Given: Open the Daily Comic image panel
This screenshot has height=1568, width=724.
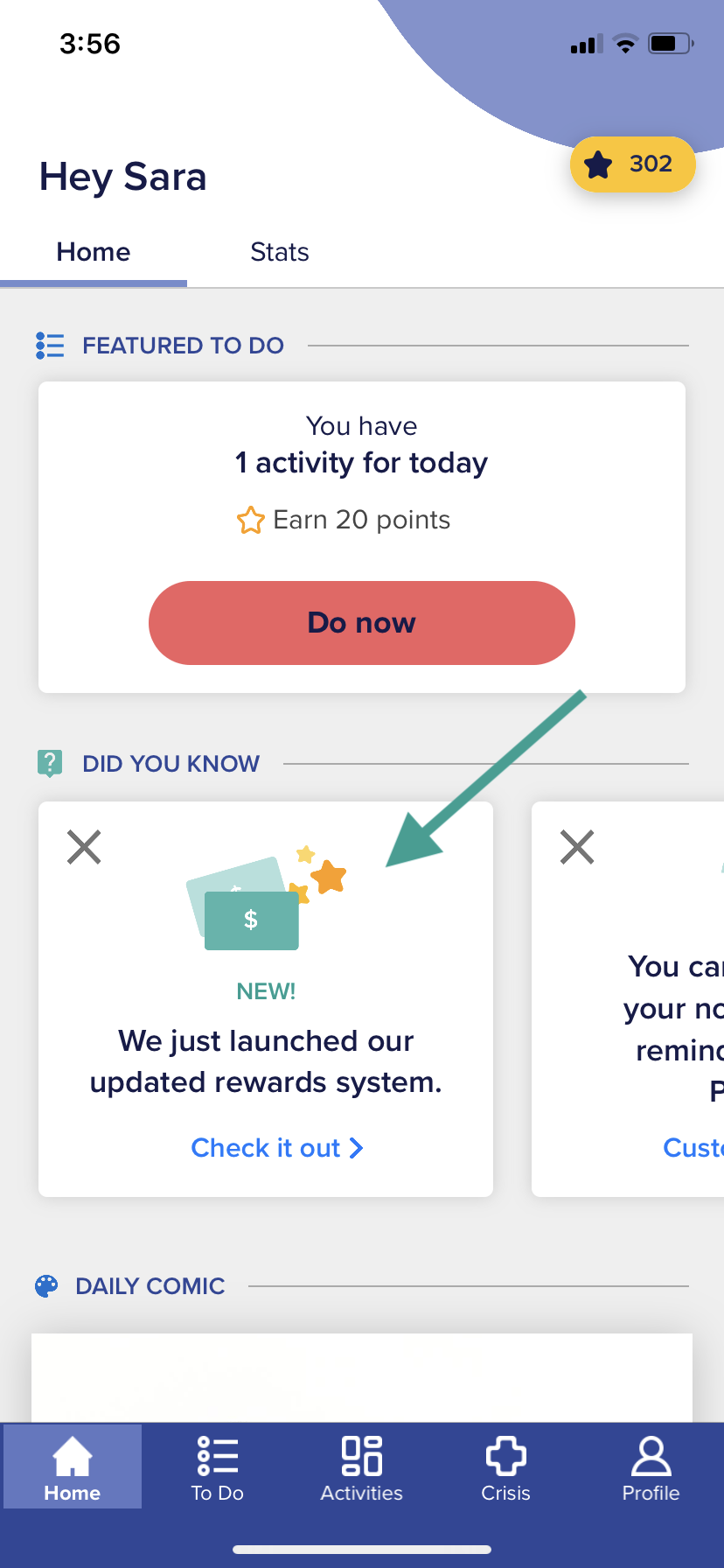Looking at the screenshot, I should tap(362, 1377).
